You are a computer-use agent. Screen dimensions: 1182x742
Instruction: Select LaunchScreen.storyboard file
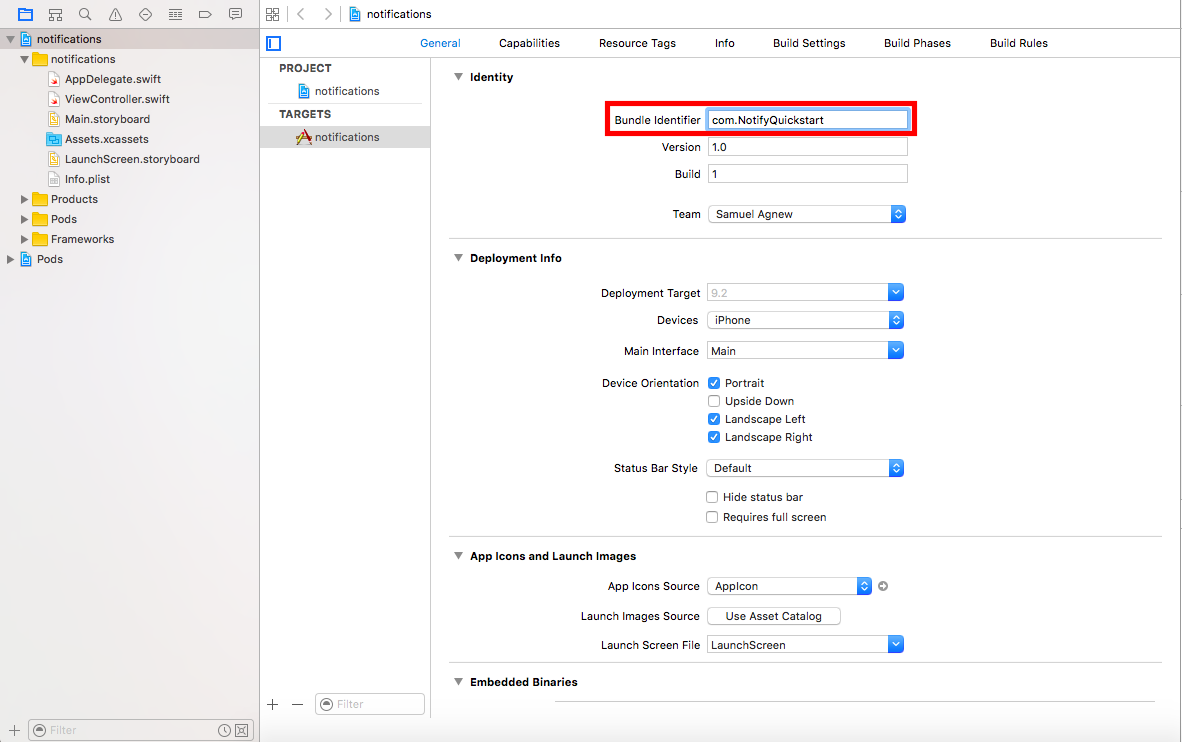(x=132, y=159)
